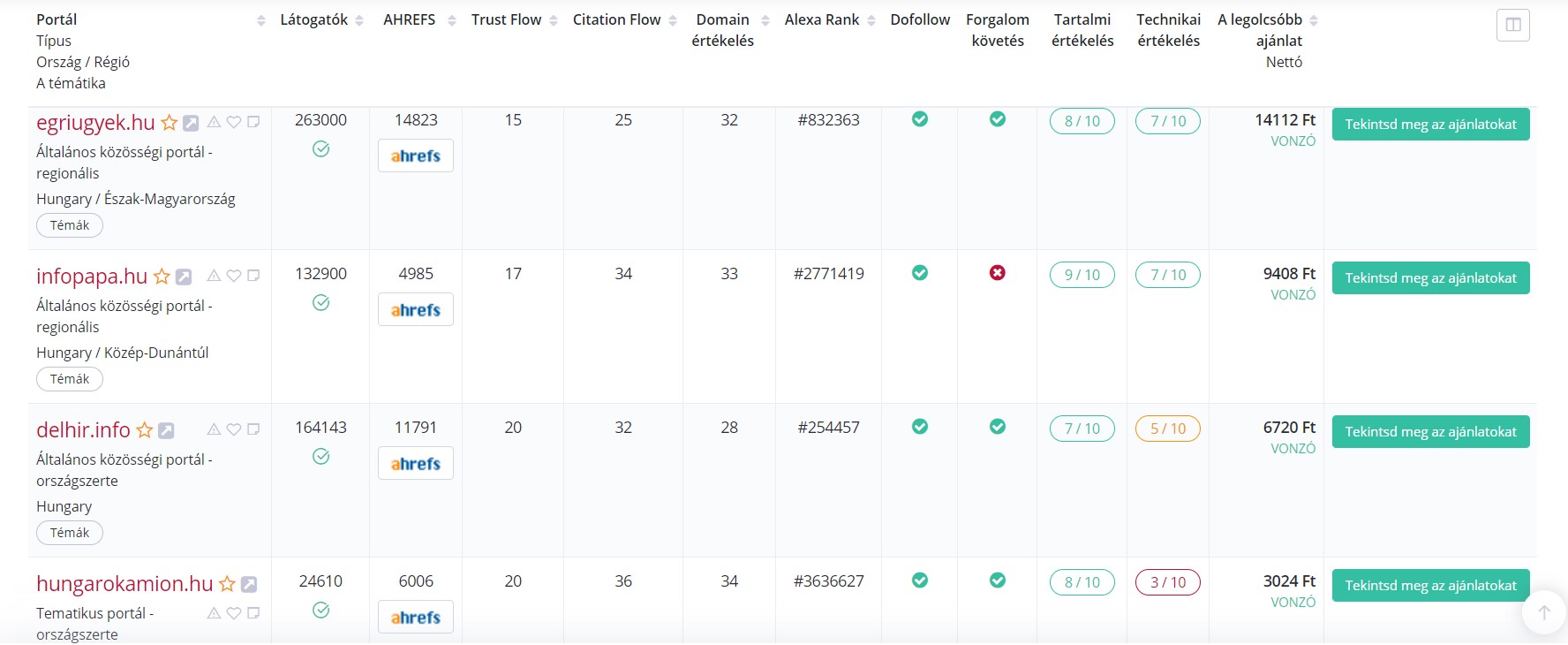The width and height of the screenshot is (1568, 645).
Task: Open ahrefs button for infopapa.hu
Action: click(x=416, y=309)
